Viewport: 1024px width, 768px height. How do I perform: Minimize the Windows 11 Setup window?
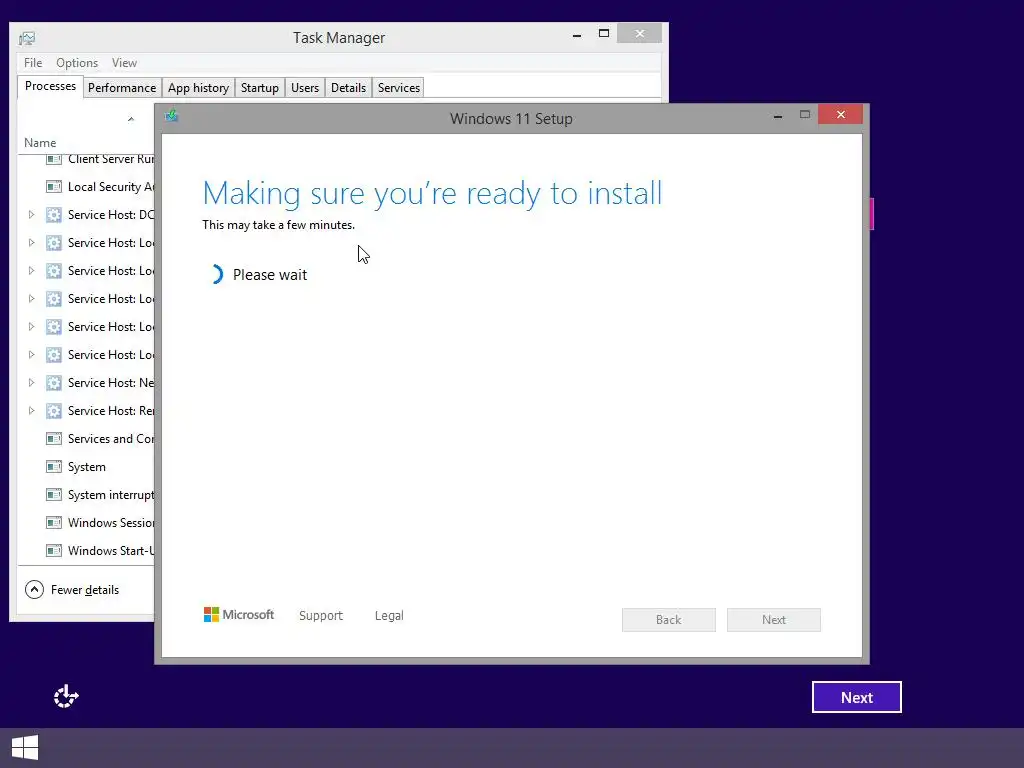[778, 116]
